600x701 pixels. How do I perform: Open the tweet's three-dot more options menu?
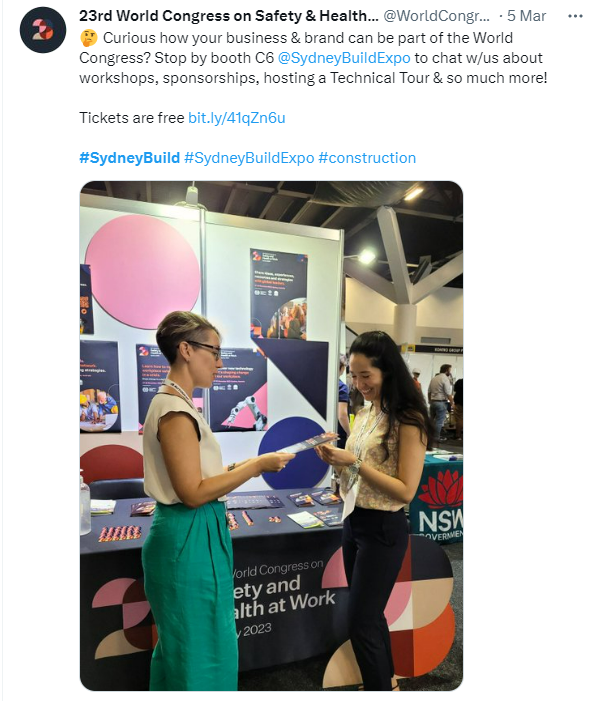[575, 16]
